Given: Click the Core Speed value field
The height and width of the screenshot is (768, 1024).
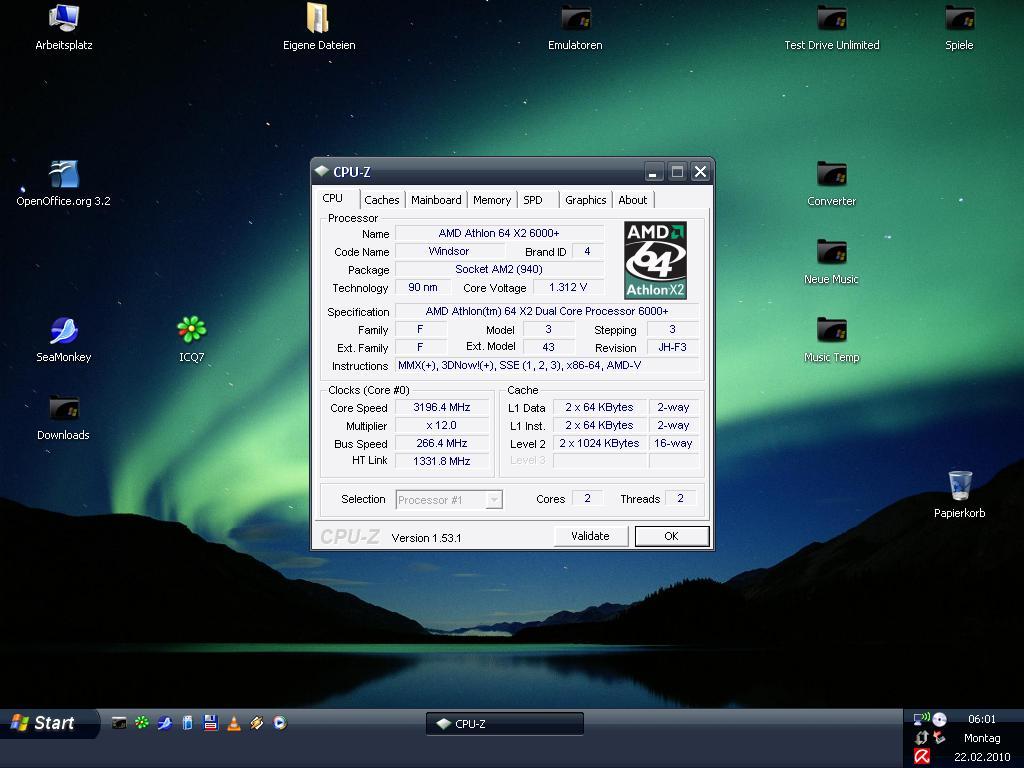Looking at the screenshot, I should 442,408.
